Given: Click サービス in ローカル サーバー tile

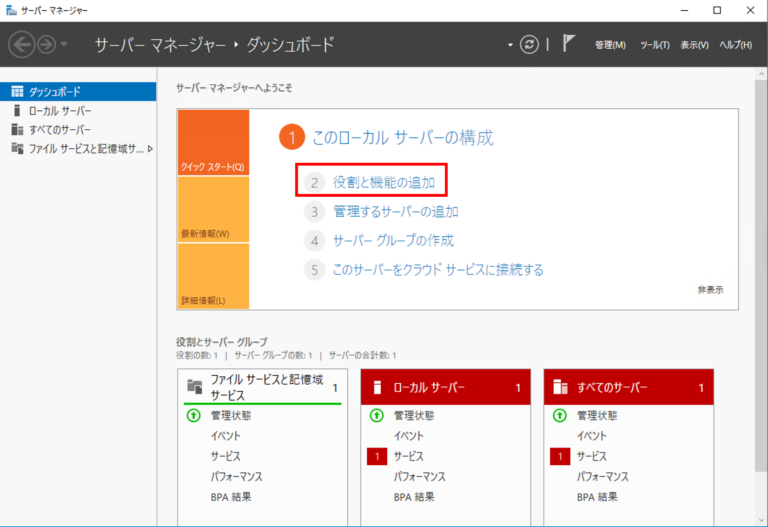Looking at the screenshot, I should (408, 456).
